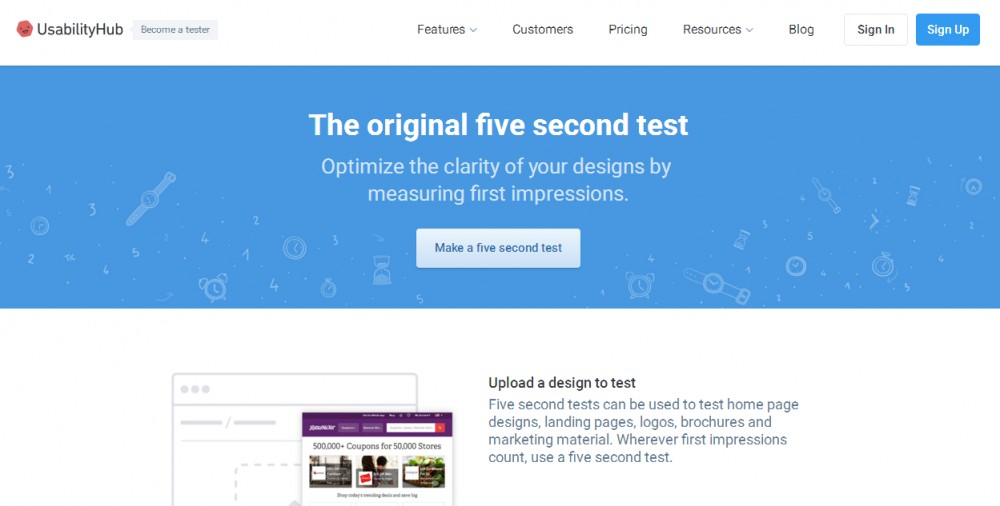
Task: Open the coupon site screenshot thumbnail
Action: [x=377, y=459]
